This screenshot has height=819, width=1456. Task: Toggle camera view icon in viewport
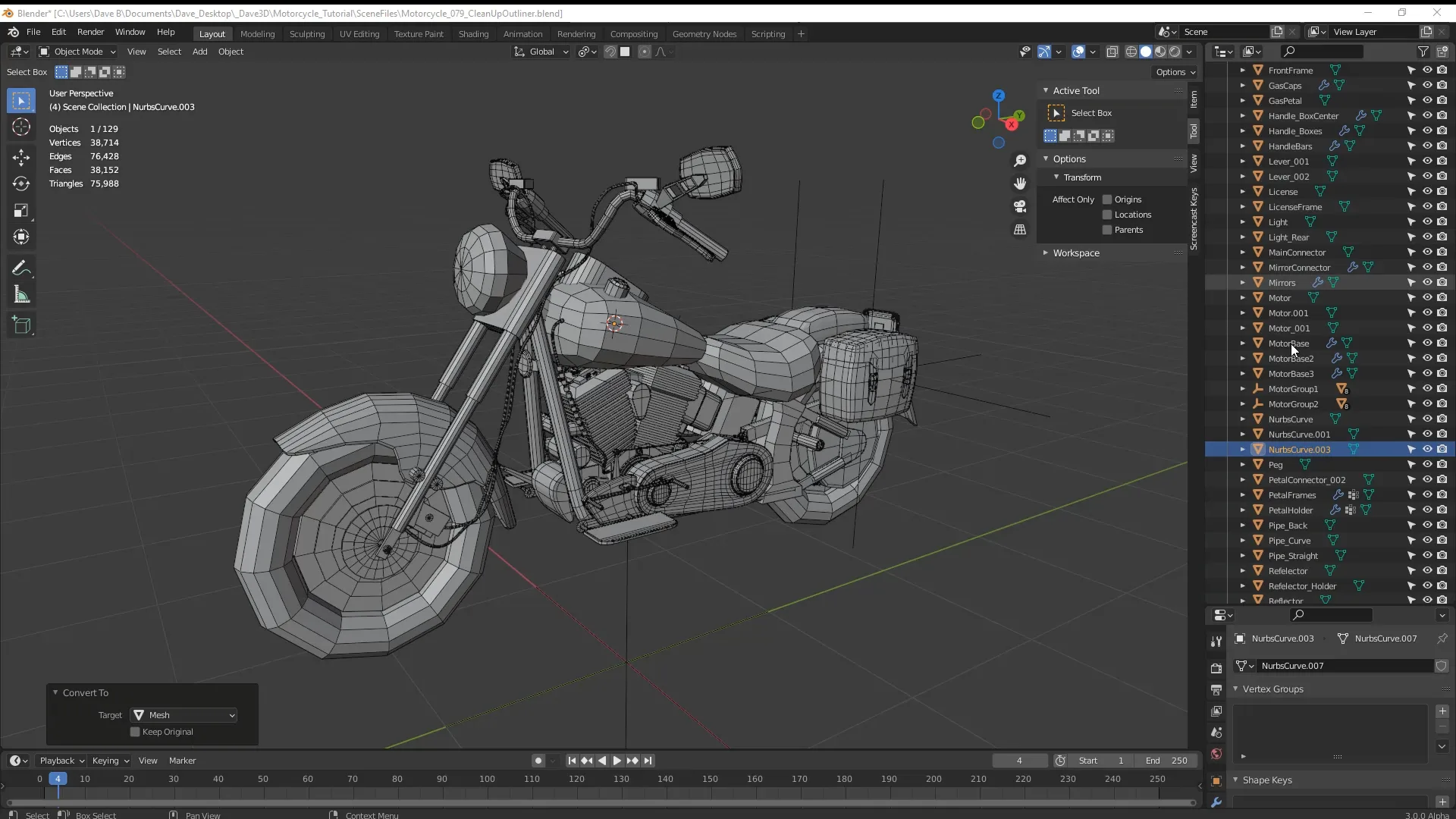(1020, 206)
